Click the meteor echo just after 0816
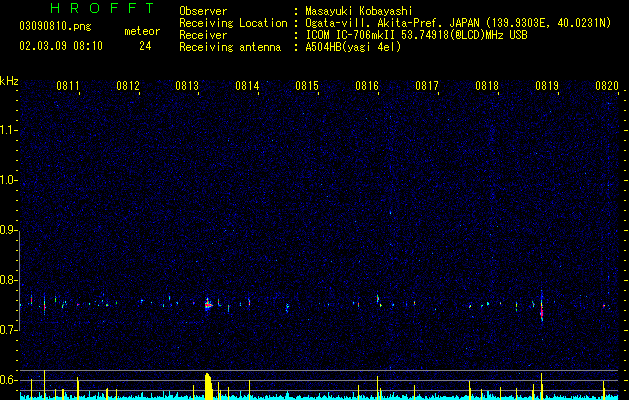Image resolution: width=629 pixels, height=400 pixels. [x=378, y=300]
